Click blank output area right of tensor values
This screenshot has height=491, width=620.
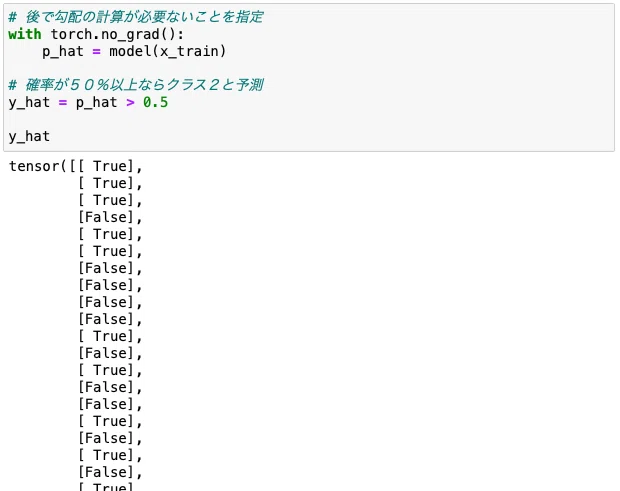click(376, 316)
